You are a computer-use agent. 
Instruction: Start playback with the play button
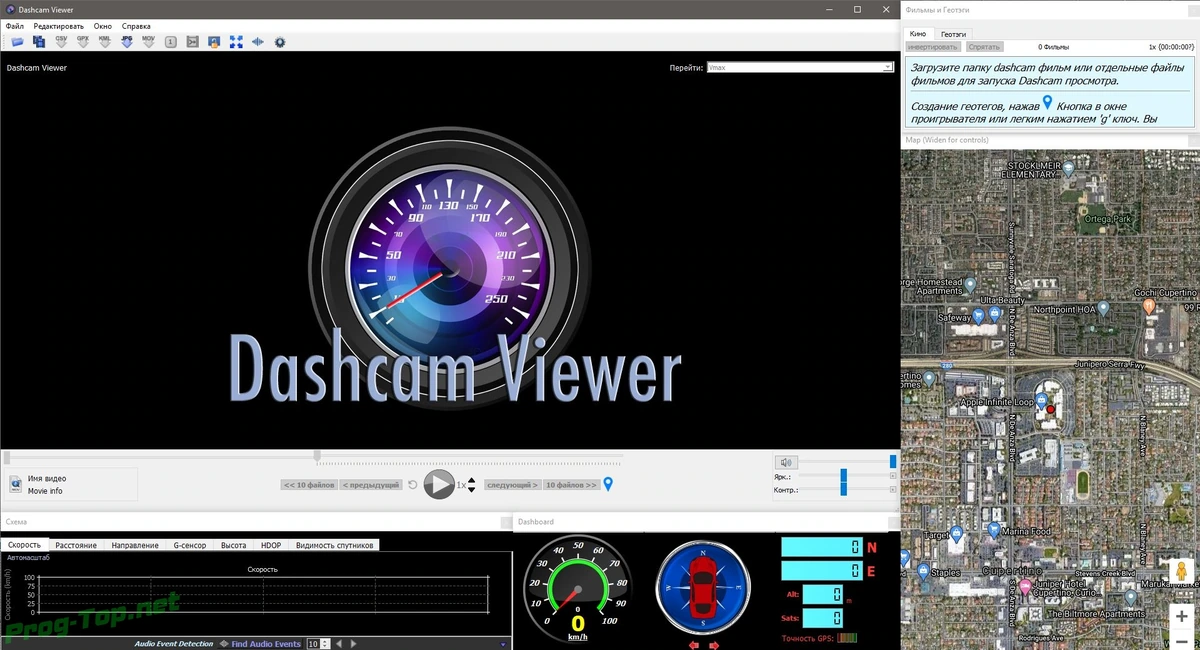pyautogui.click(x=439, y=485)
